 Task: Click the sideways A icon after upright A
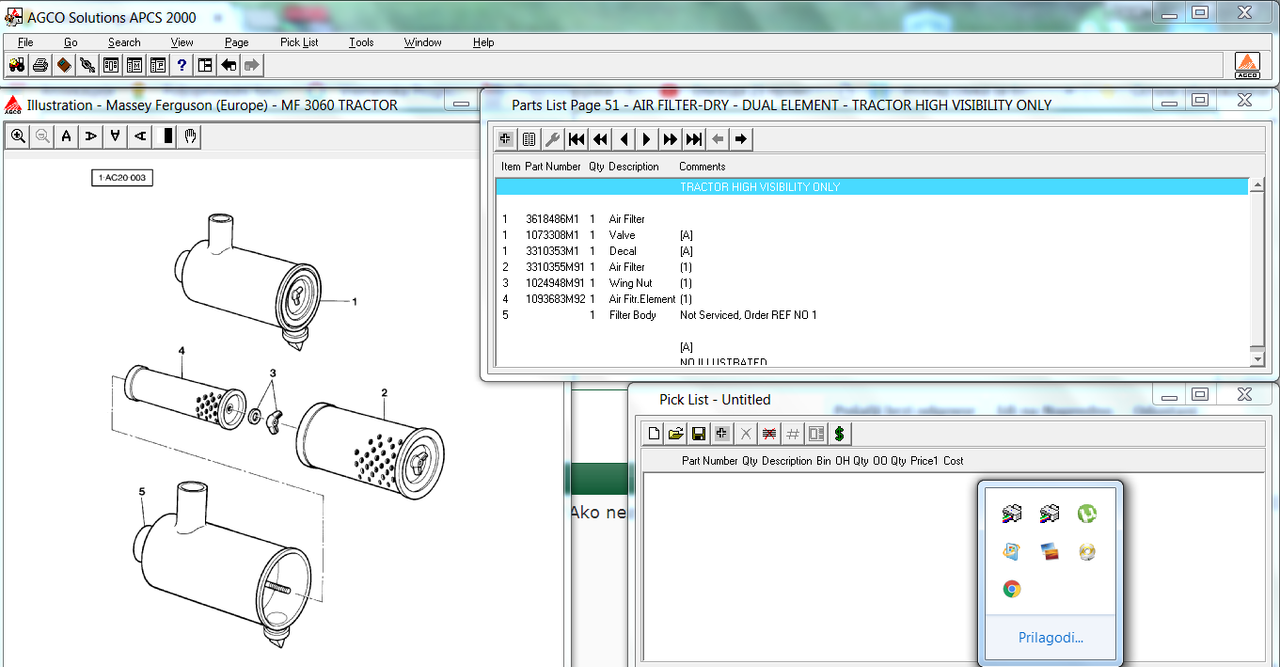(91, 136)
